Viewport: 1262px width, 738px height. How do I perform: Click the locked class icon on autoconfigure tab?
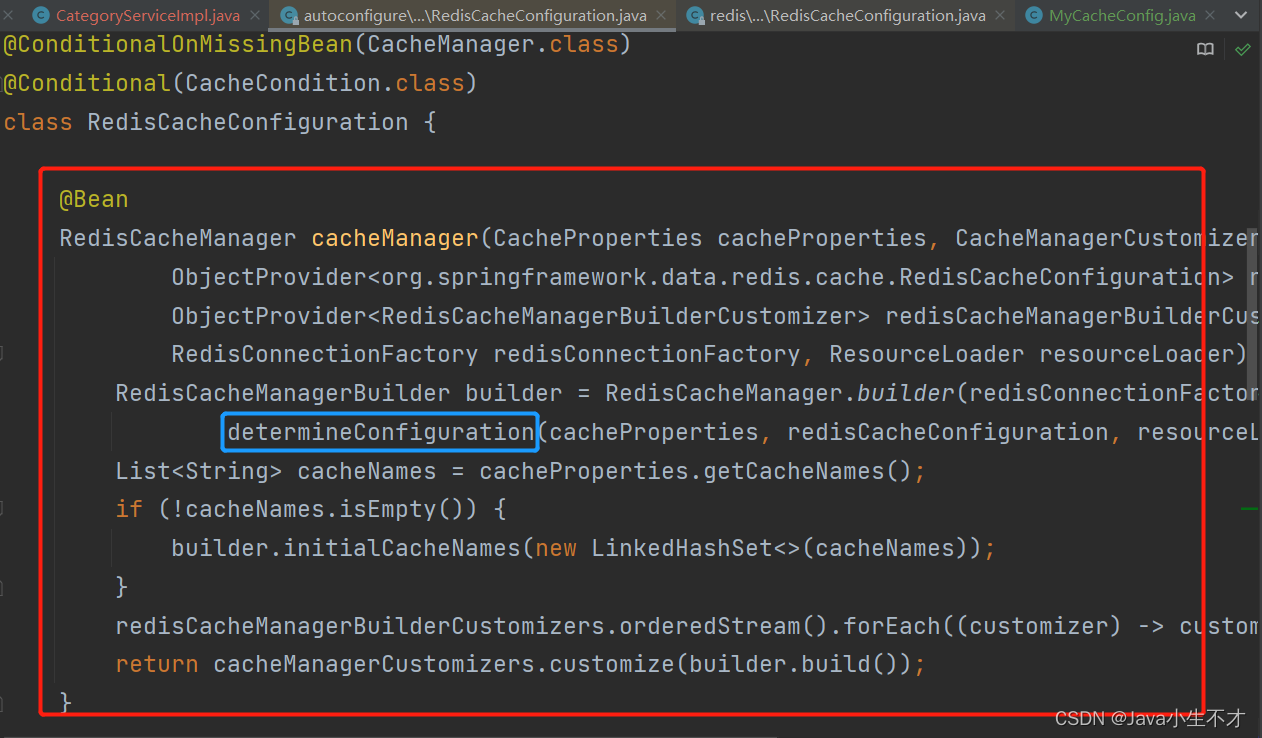[x=288, y=15]
